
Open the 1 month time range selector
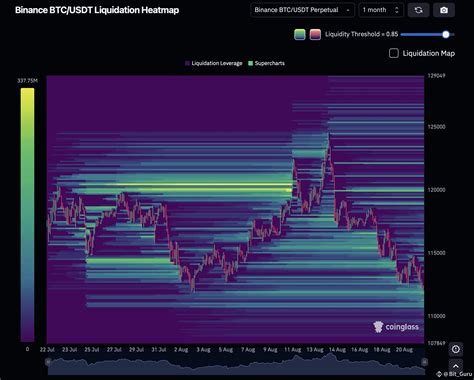[381, 10]
